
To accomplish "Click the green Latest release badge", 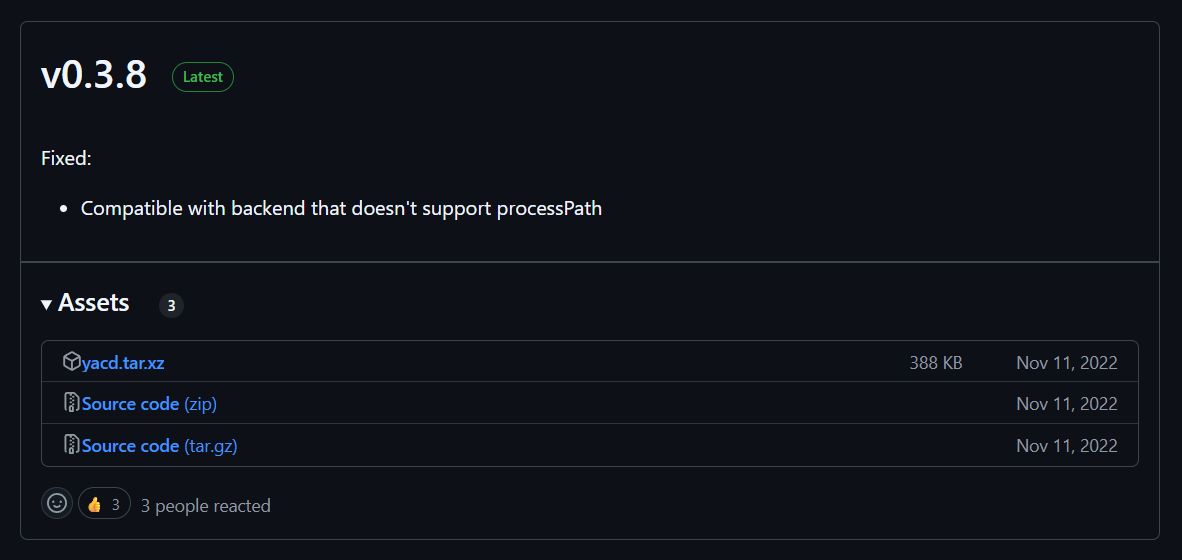I will tap(203, 77).
